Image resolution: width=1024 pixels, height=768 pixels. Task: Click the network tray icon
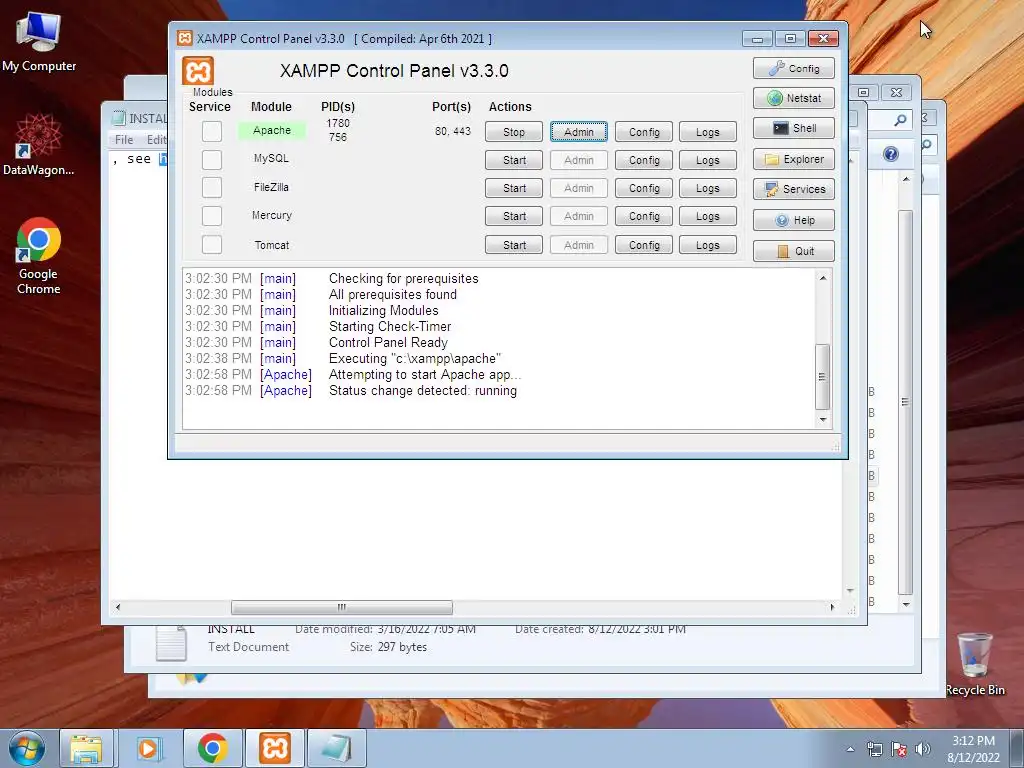[x=874, y=749]
